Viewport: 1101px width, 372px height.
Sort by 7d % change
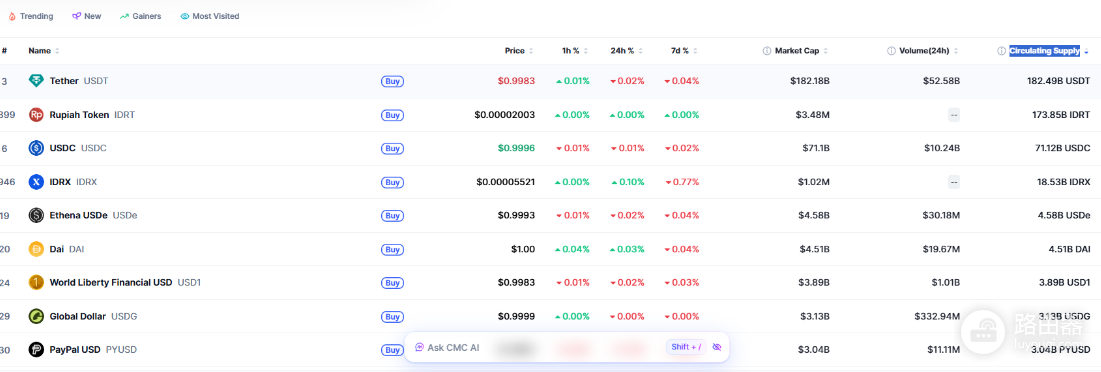685,51
